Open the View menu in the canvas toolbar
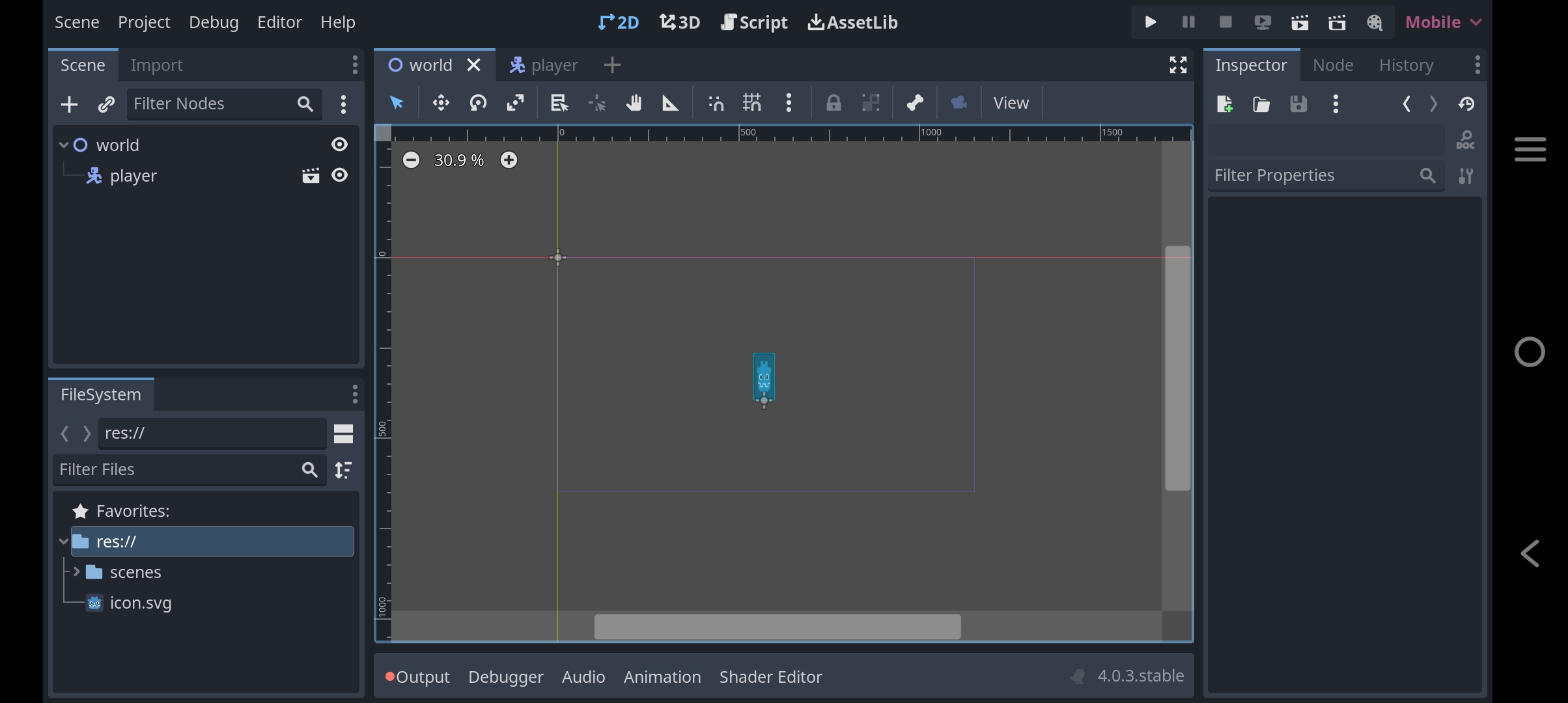The width and height of the screenshot is (1568, 703). tap(1010, 103)
